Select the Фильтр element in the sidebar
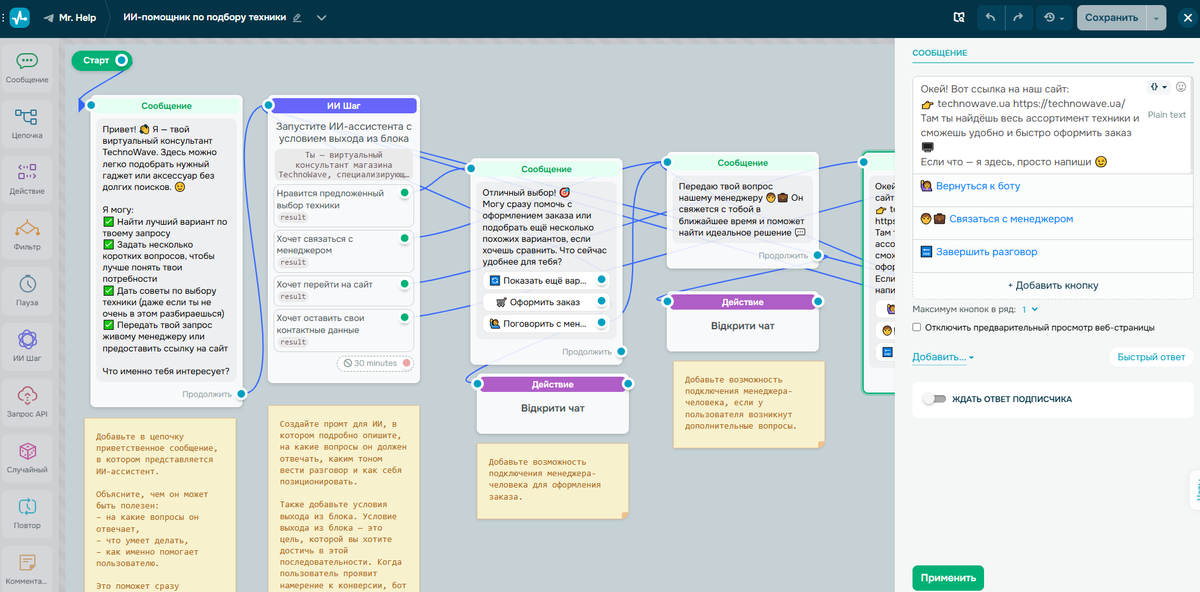The height and width of the screenshot is (592, 1200). tap(27, 233)
